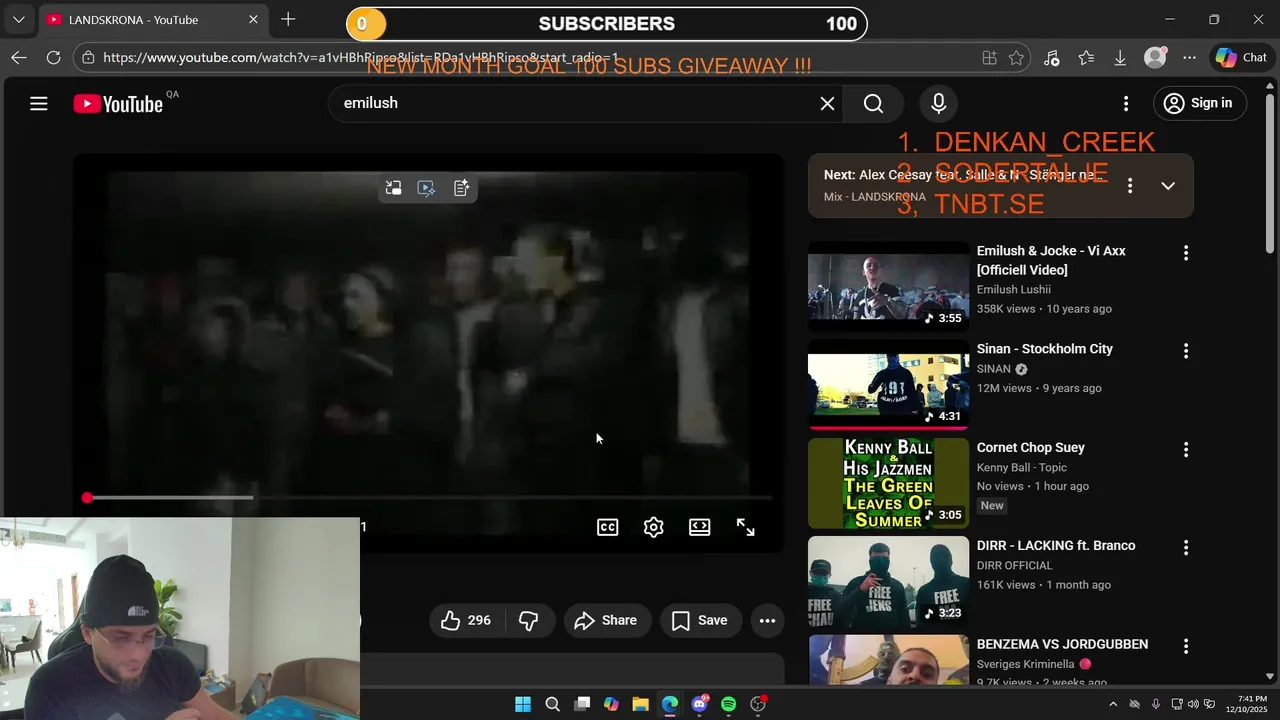Click the apps-plus icon in address bar

(x=989, y=58)
